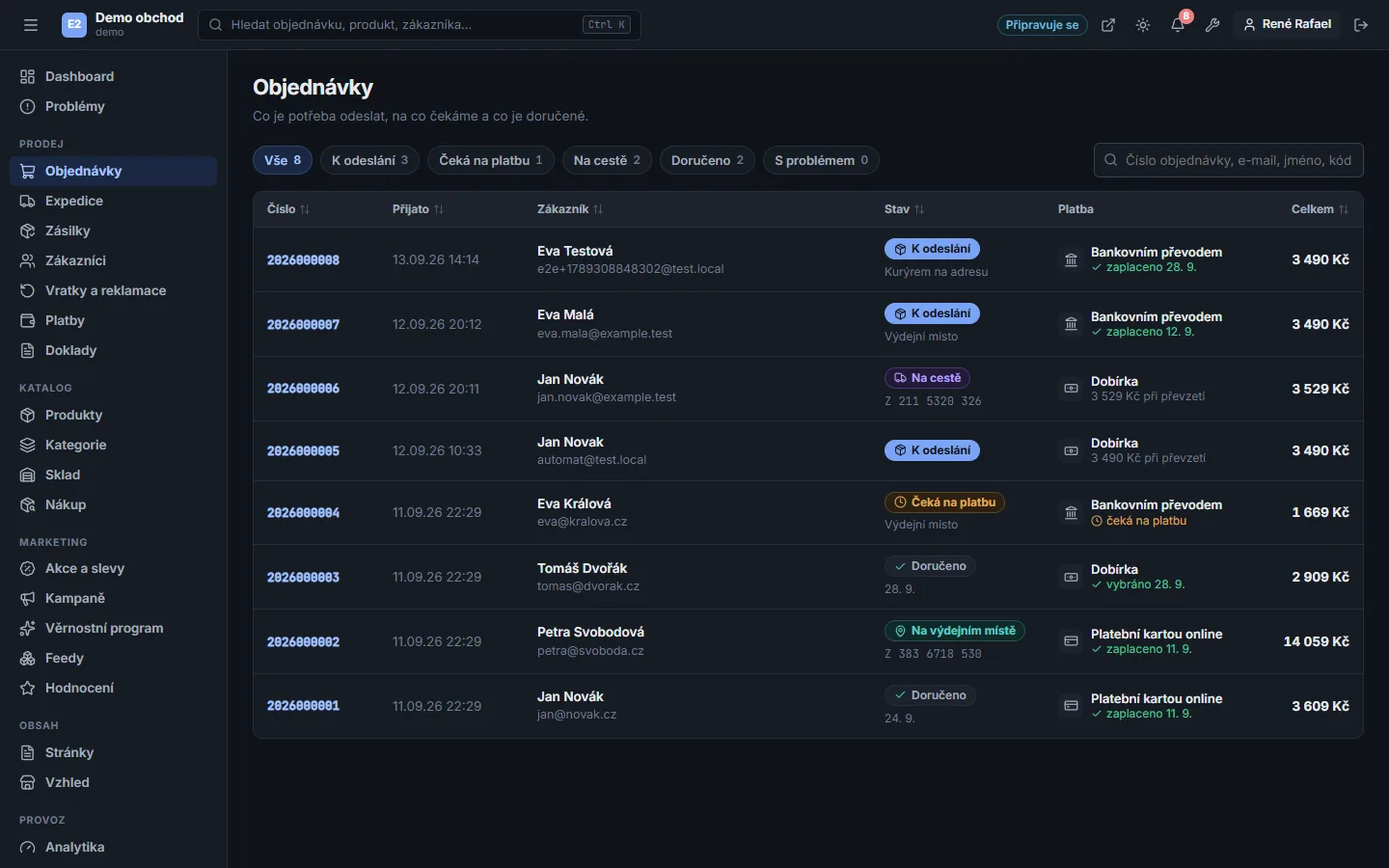This screenshot has width=1389, height=868.
Task: Click tracking number Z 211 5320 326
Action: [x=933, y=401]
